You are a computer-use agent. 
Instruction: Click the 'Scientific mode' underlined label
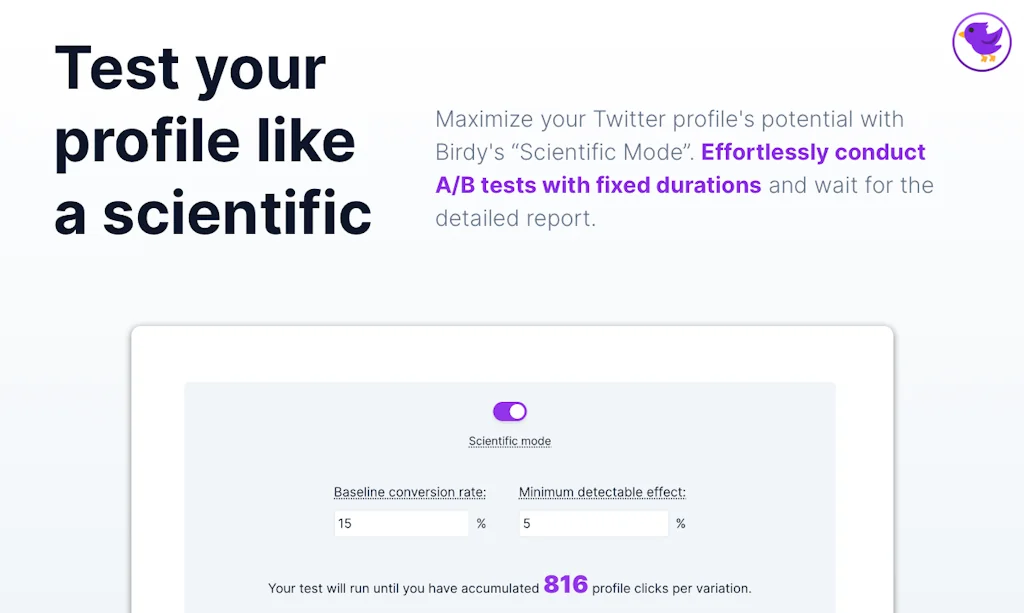(x=510, y=441)
